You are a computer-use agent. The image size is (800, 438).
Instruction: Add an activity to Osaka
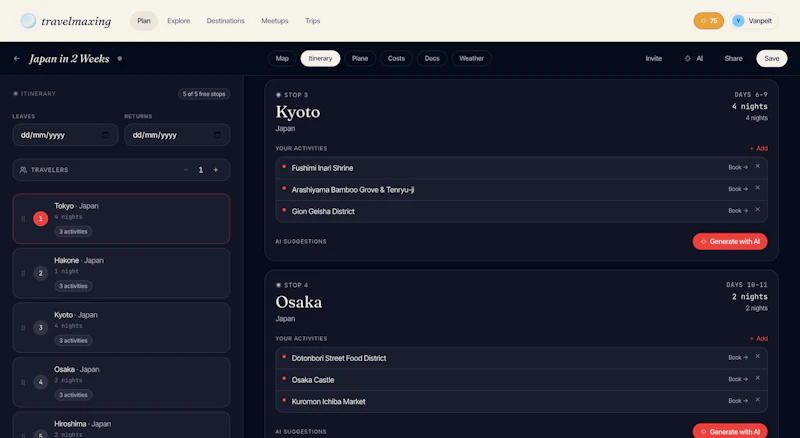(759, 338)
